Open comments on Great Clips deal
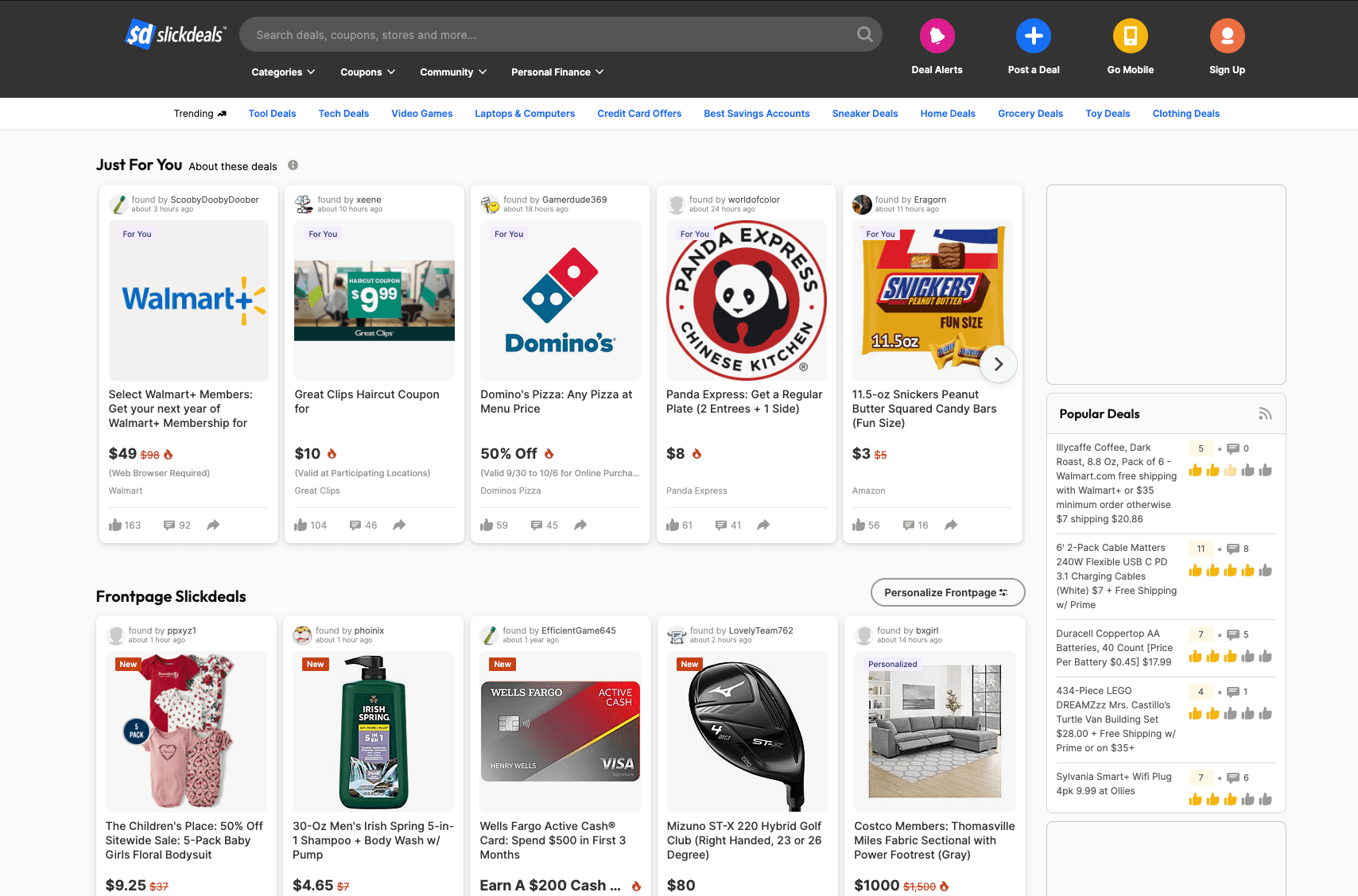Screen dimensions: 1358x896 pyautogui.click(x=355, y=526)
